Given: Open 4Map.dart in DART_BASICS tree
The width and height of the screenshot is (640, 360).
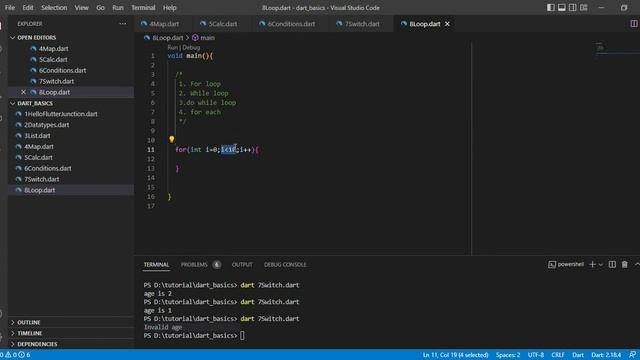Looking at the screenshot, I should (x=71, y=147).
